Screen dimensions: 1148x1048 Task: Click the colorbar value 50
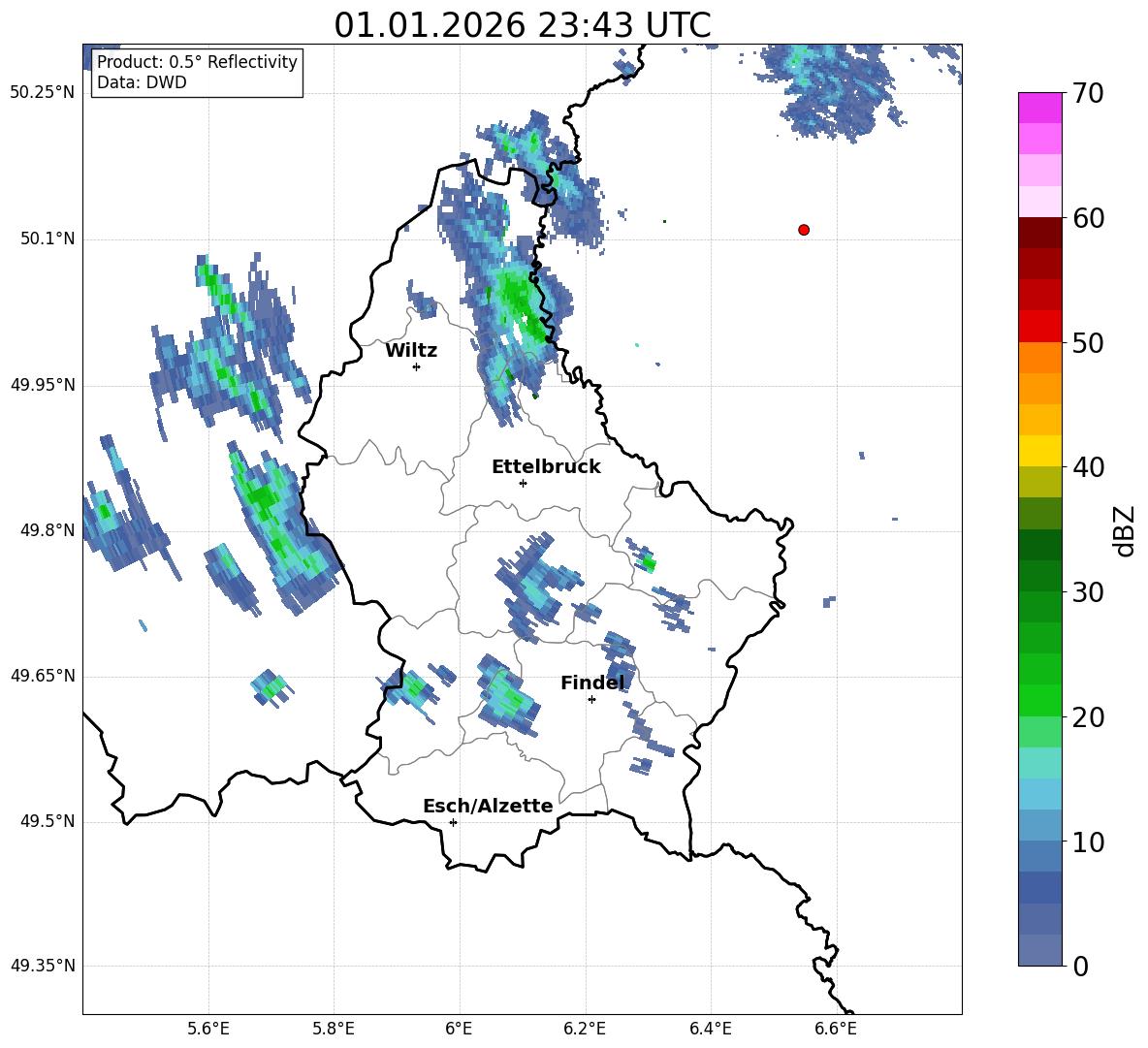point(1088,343)
